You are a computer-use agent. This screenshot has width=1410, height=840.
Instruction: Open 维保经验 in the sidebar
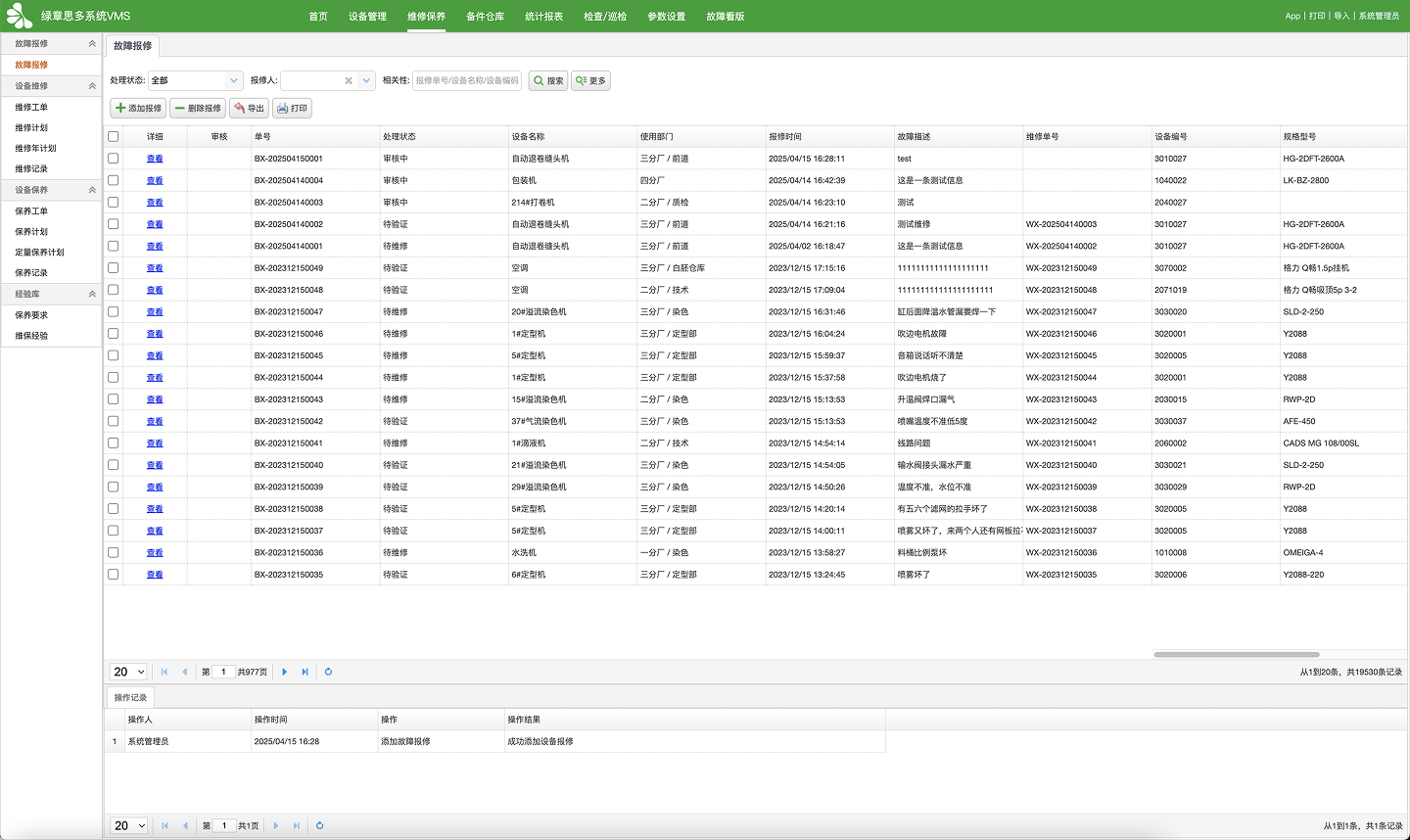(x=31, y=336)
